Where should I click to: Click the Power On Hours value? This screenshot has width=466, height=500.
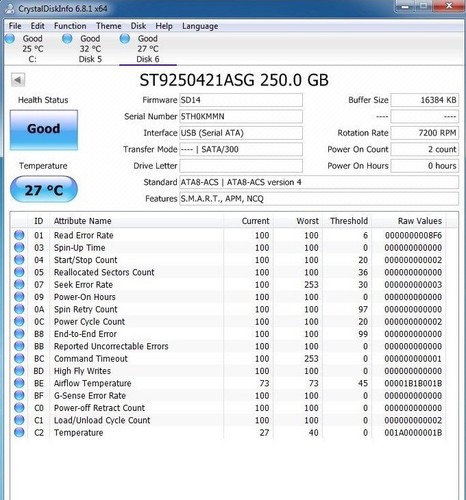point(424,166)
